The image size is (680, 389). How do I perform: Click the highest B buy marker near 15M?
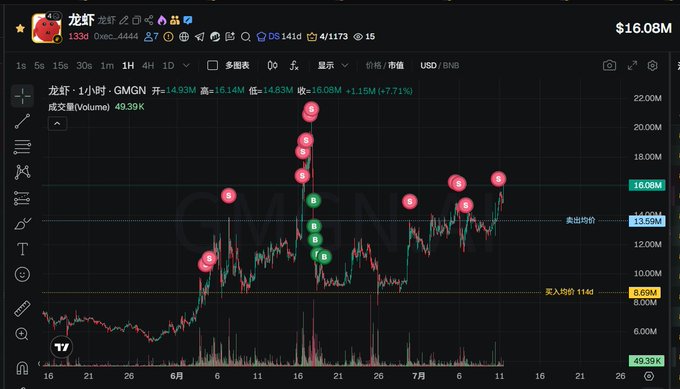[314, 200]
